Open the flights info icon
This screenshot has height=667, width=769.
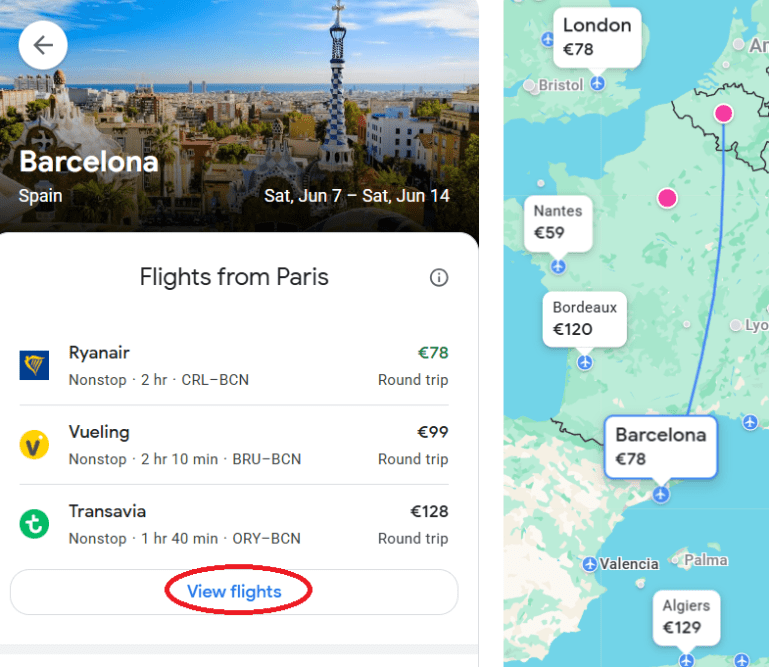[x=438, y=277]
